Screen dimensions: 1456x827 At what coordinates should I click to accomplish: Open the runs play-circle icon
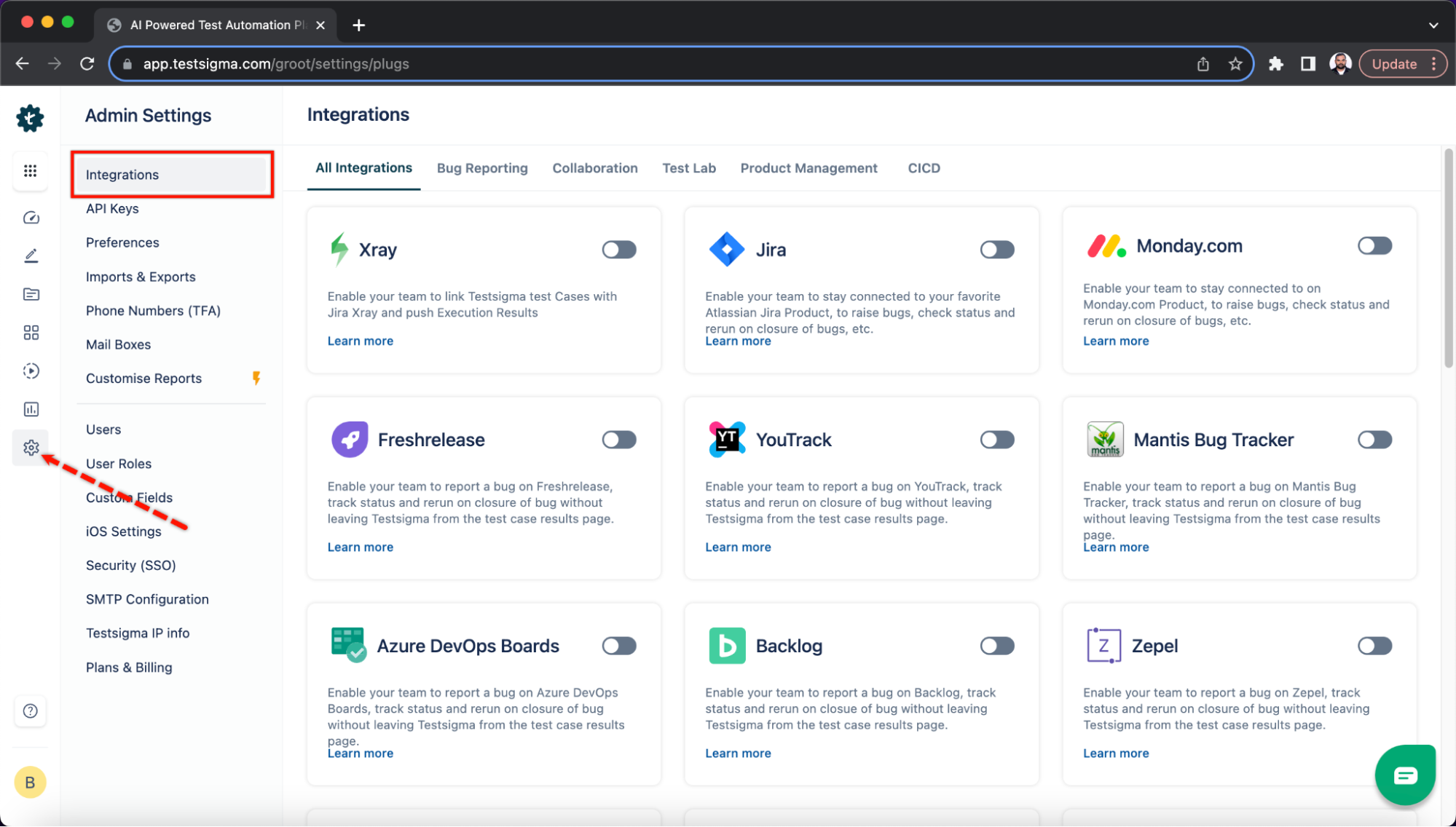(31, 371)
